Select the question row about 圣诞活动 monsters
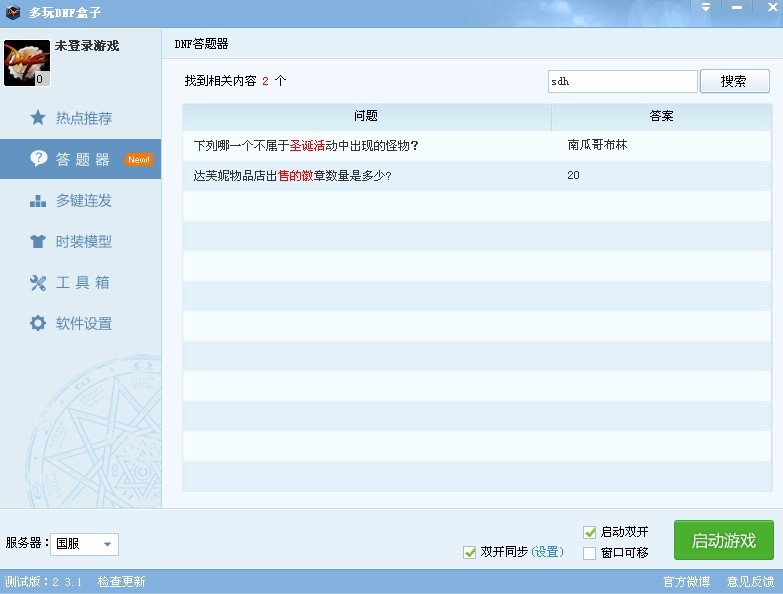The image size is (783, 594). 477,146
